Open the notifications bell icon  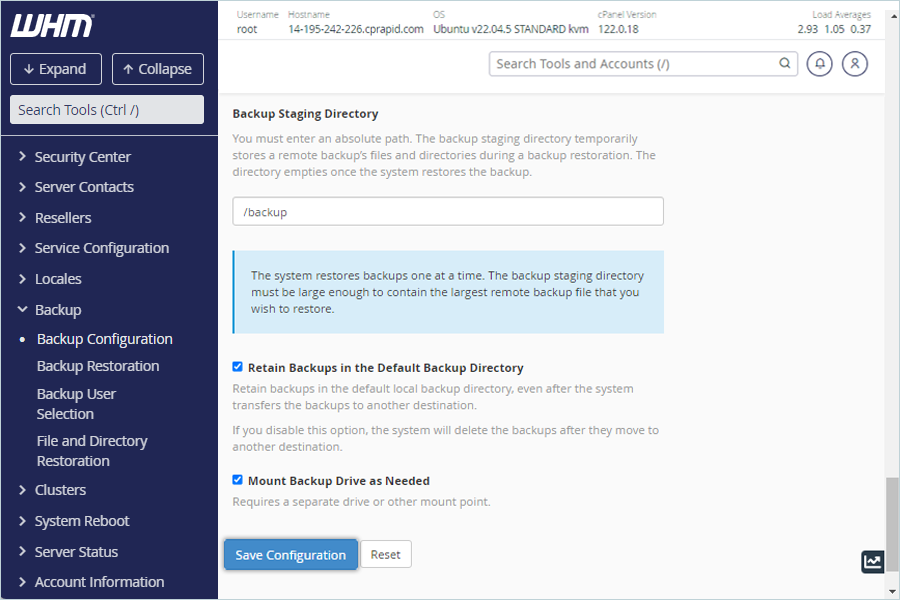(820, 64)
